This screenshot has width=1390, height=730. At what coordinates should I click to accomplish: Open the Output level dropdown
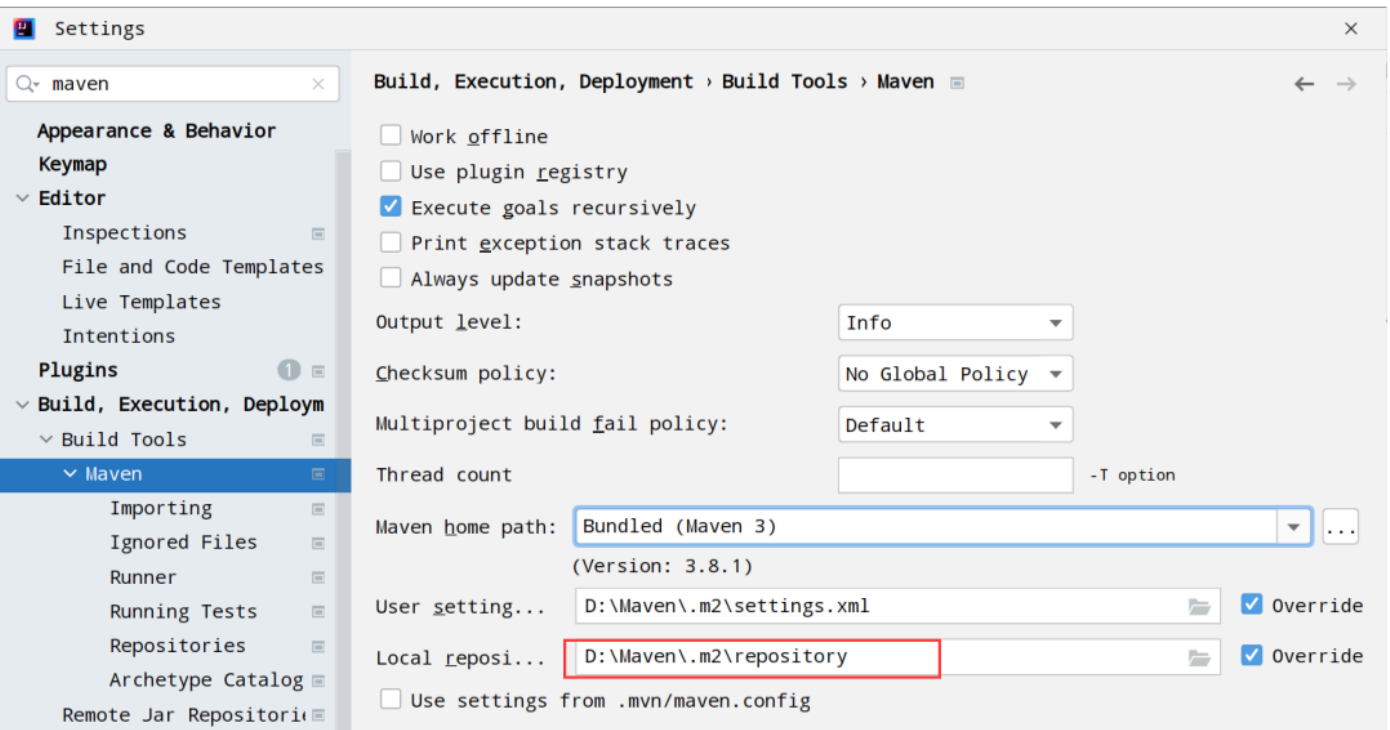[955, 323]
